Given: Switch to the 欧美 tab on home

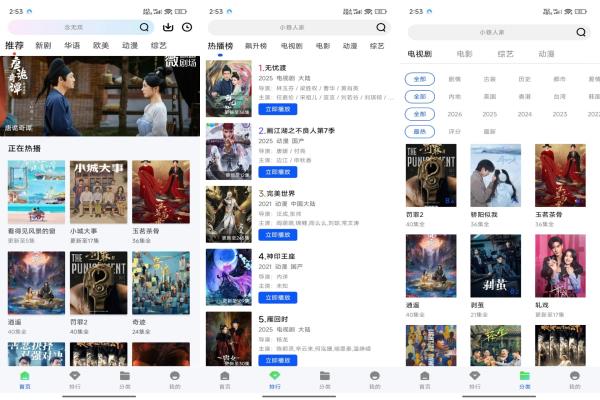Looking at the screenshot, I should coord(101,46).
